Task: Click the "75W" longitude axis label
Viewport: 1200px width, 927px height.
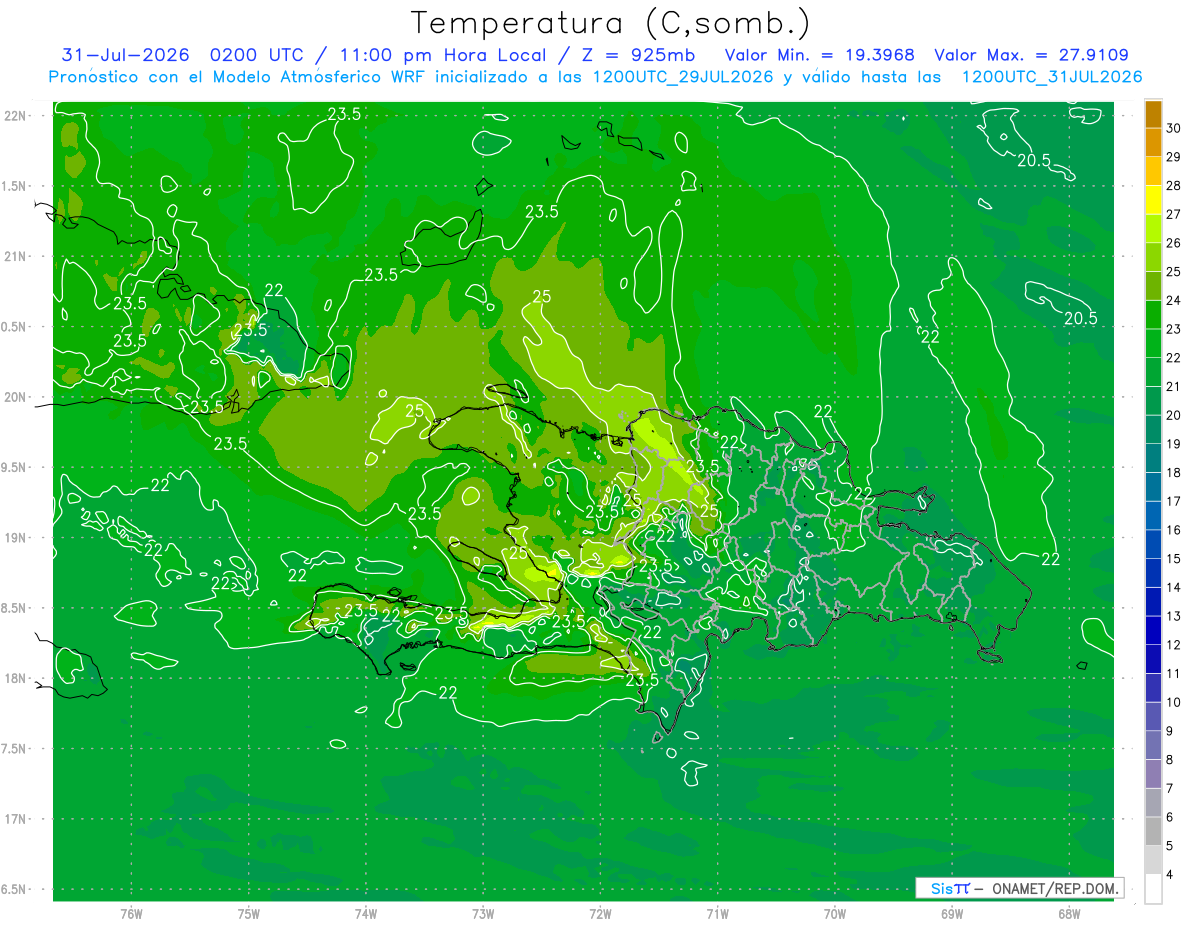Action: (x=249, y=913)
